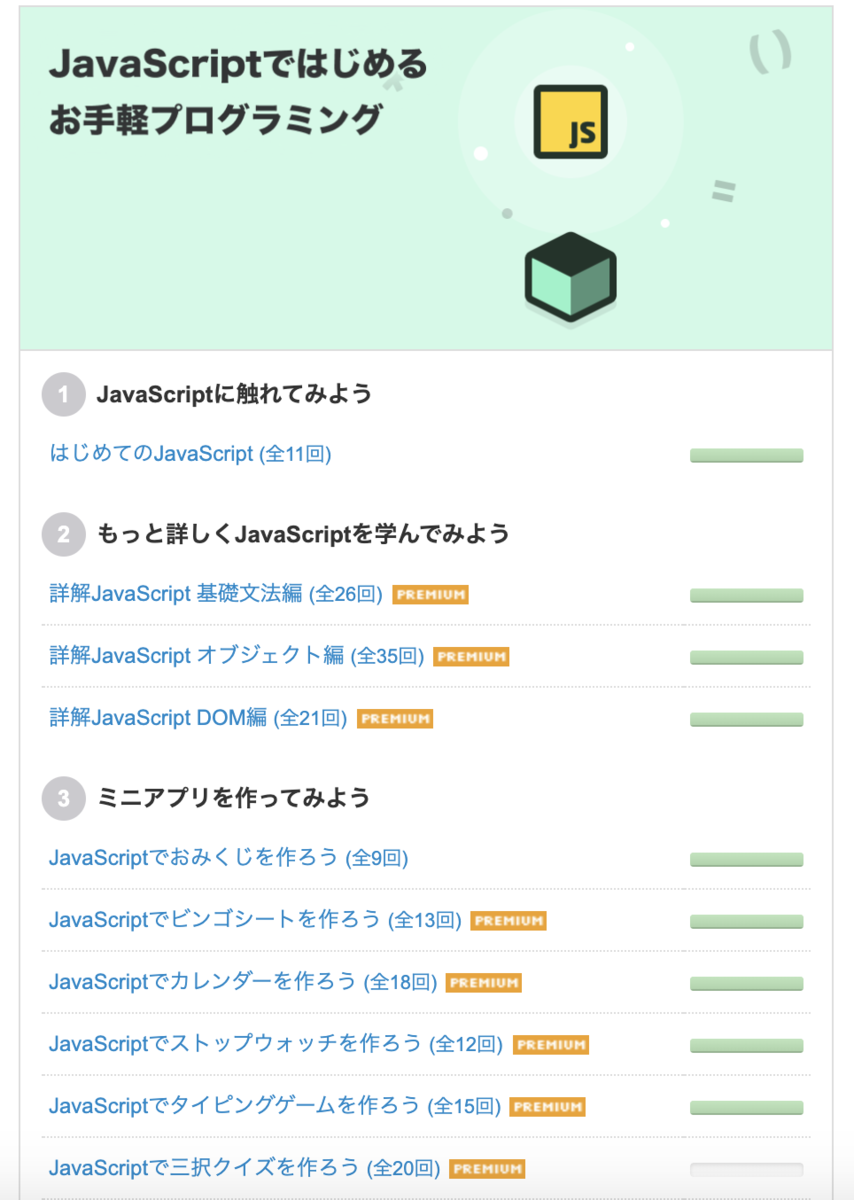Open はじめてのJavaScript (全11回) lesson
This screenshot has width=854, height=1200.
pos(190,454)
